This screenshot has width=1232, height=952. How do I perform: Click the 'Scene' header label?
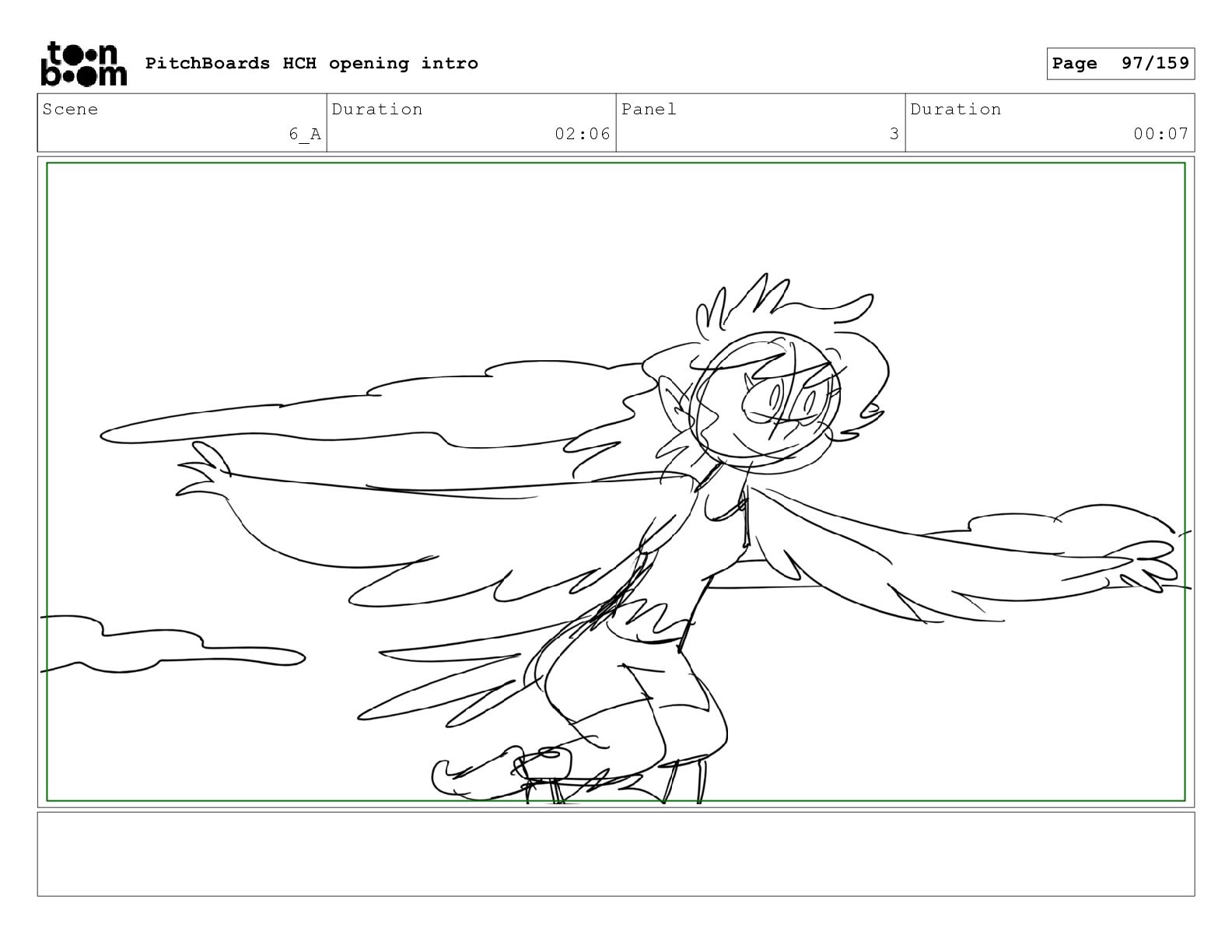[x=71, y=110]
